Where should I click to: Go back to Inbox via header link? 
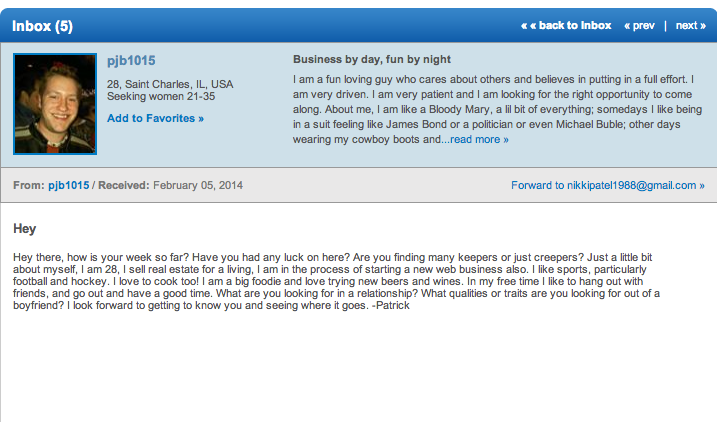pos(566,26)
